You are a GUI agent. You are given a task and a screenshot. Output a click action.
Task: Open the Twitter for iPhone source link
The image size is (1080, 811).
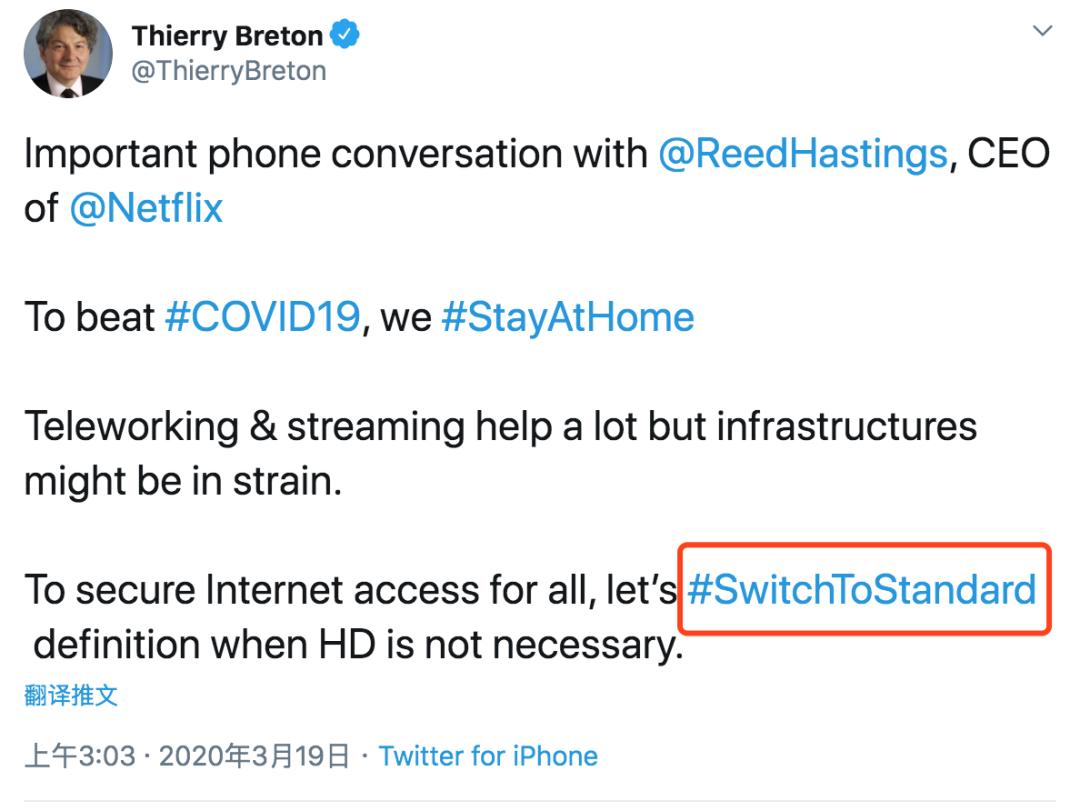(x=488, y=756)
